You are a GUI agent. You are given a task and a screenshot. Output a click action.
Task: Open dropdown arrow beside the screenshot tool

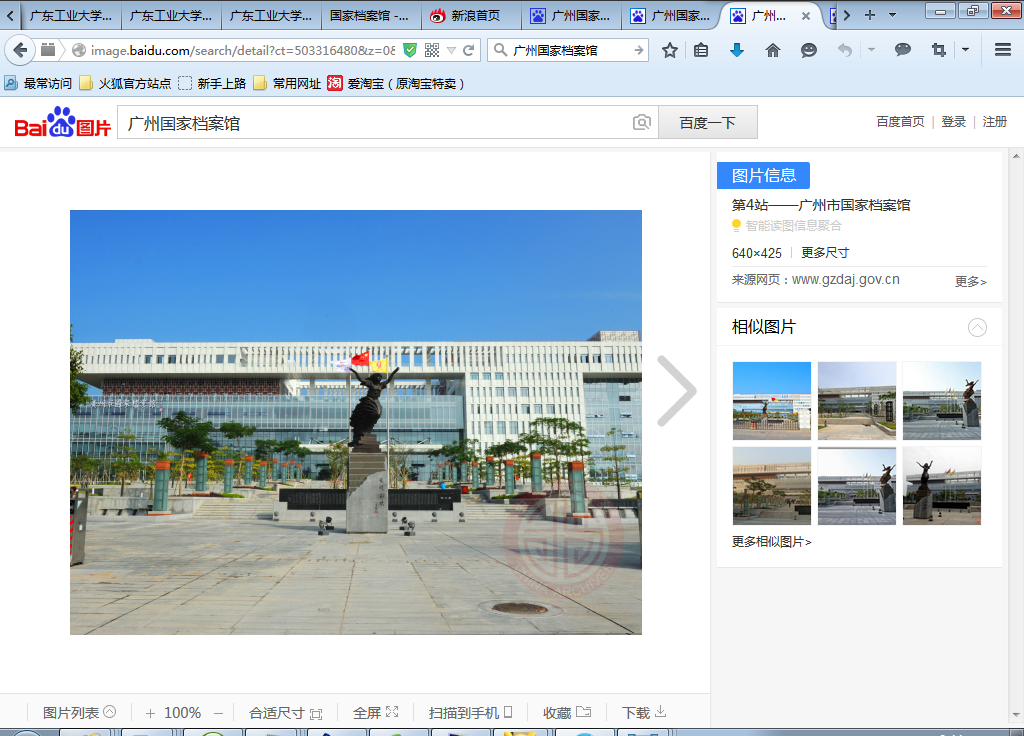[x=965, y=50]
